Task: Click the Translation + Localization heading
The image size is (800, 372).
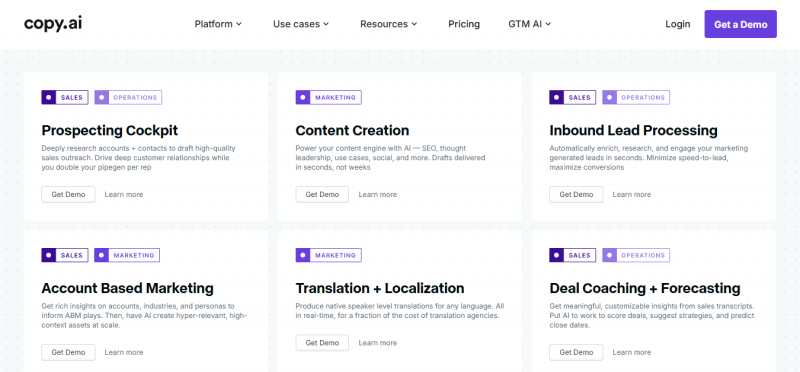Action: [x=380, y=288]
